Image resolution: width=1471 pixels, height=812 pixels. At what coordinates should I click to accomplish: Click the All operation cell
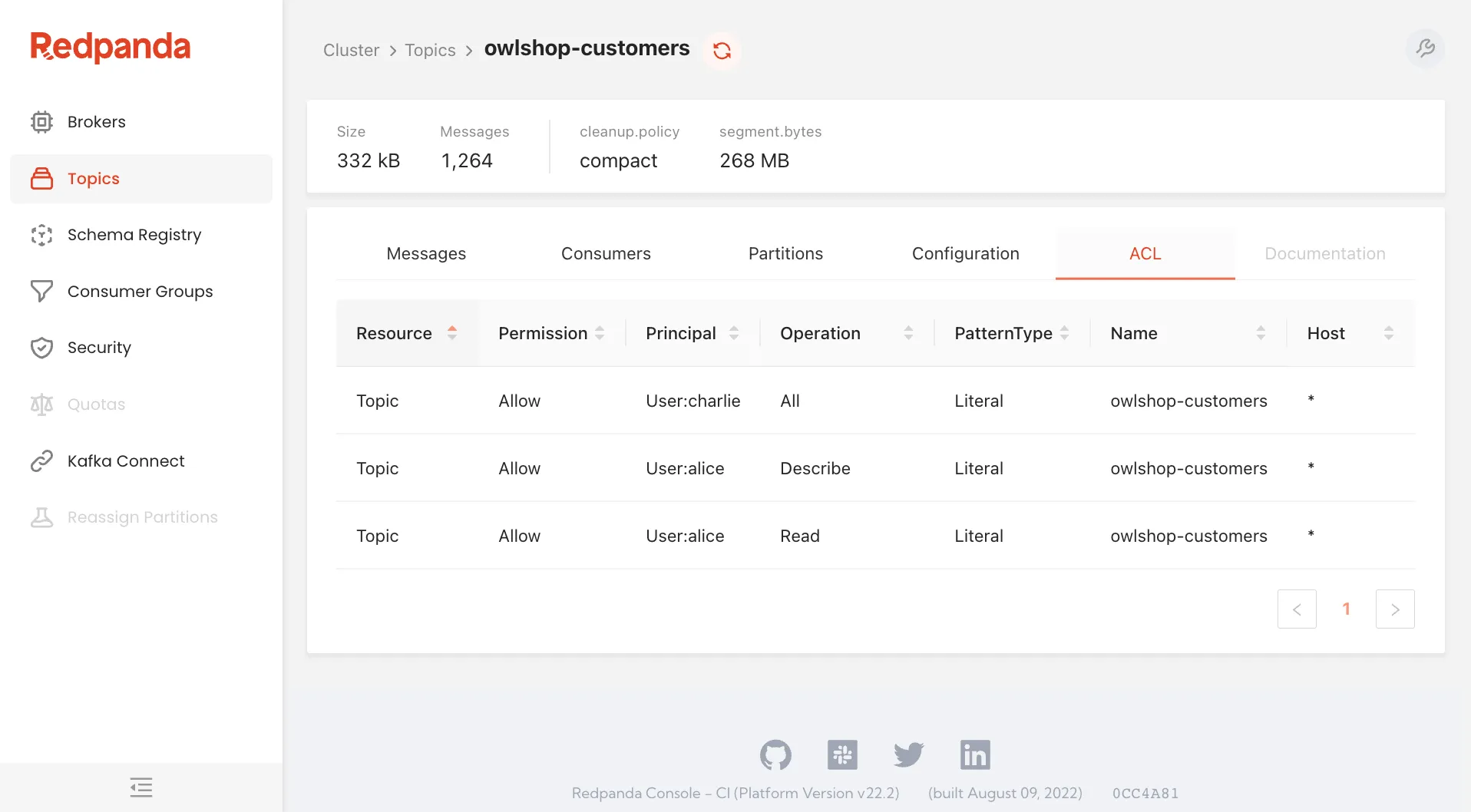pos(789,401)
